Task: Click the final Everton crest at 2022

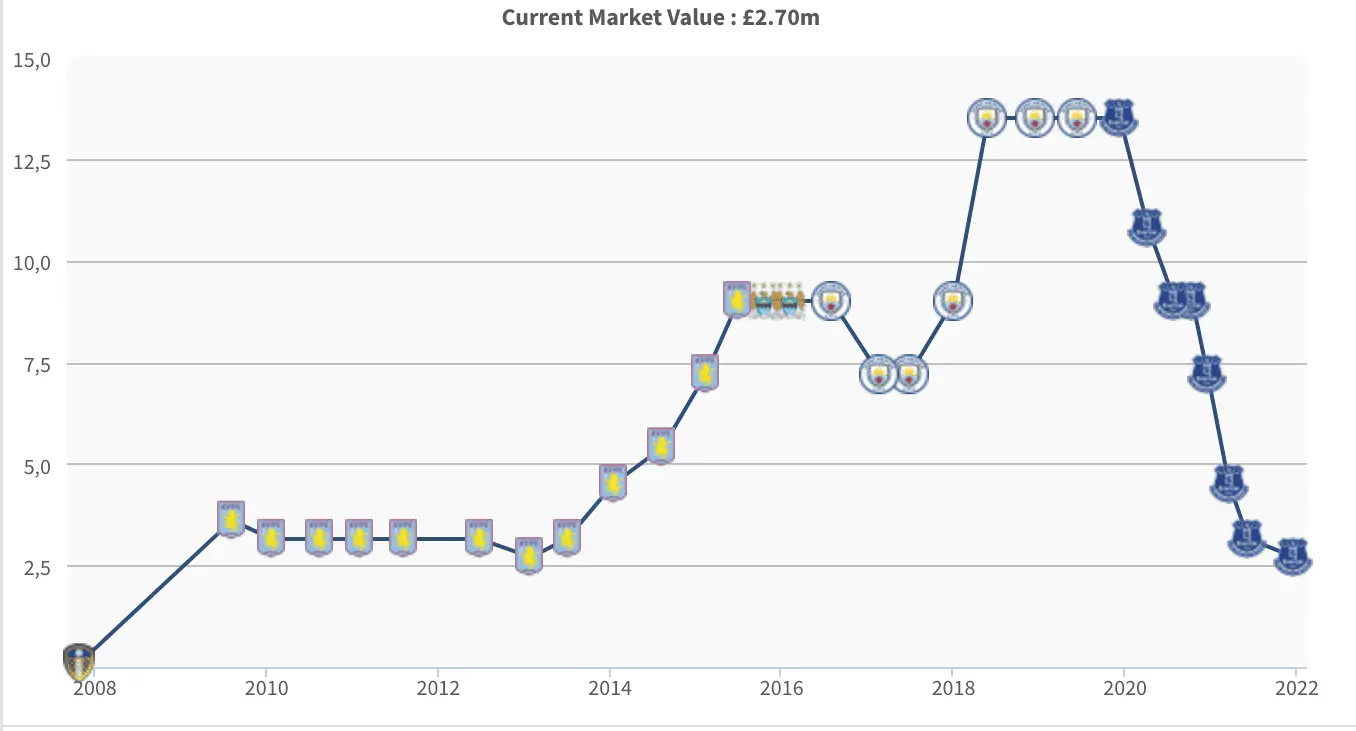Action: click(1292, 556)
